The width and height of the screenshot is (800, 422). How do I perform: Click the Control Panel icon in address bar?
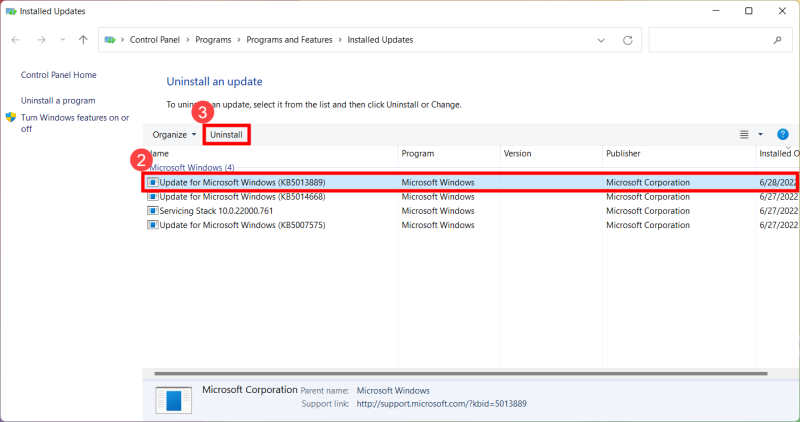[110, 40]
